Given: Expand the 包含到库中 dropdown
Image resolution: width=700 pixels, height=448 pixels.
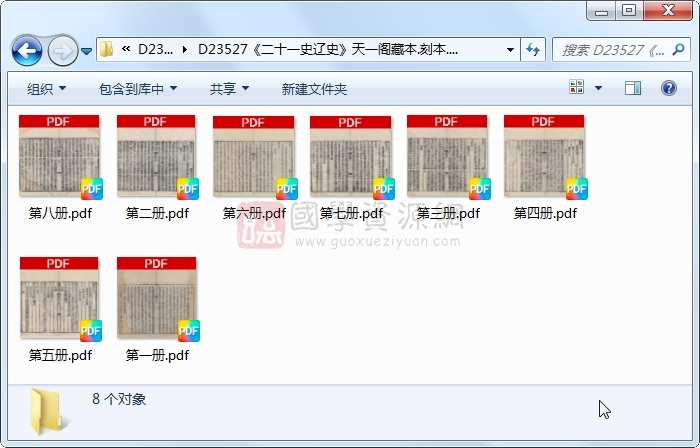Looking at the screenshot, I should [137, 89].
